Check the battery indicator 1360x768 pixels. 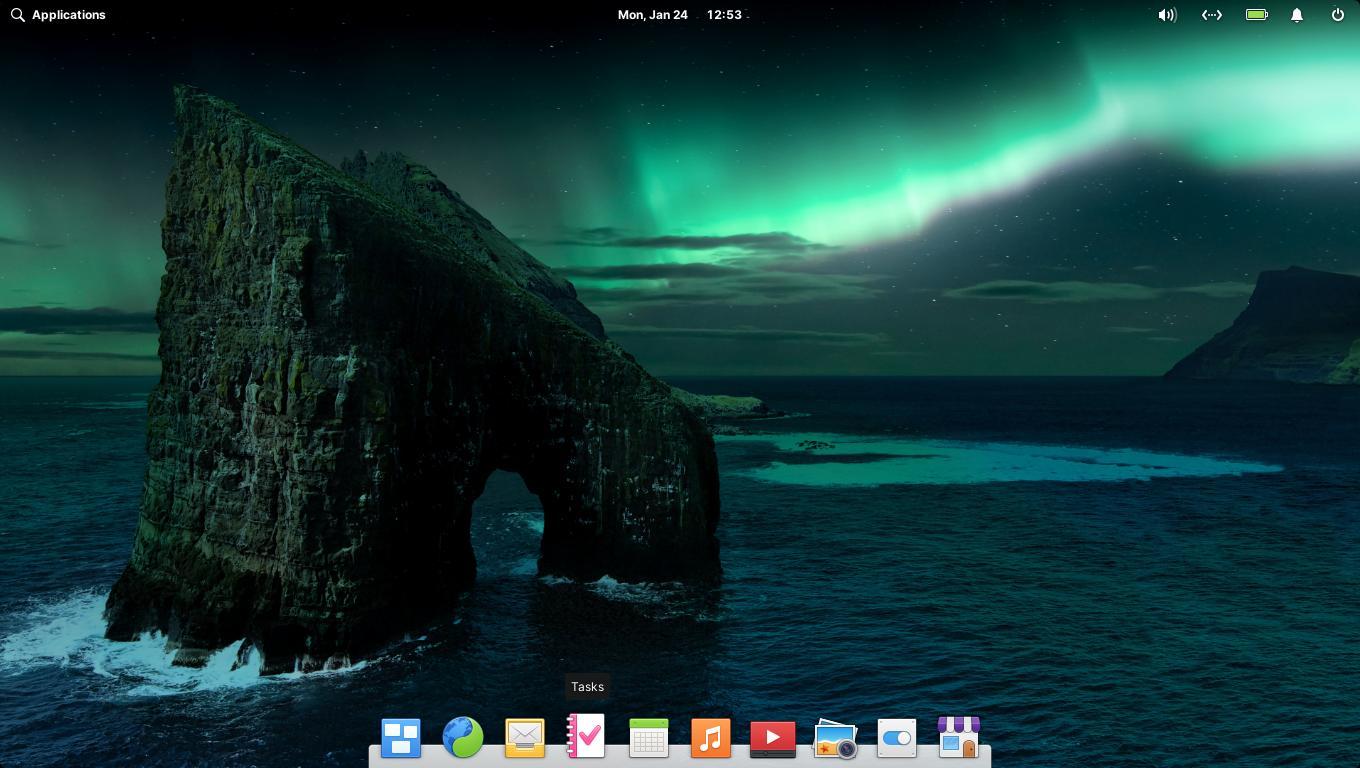point(1256,15)
